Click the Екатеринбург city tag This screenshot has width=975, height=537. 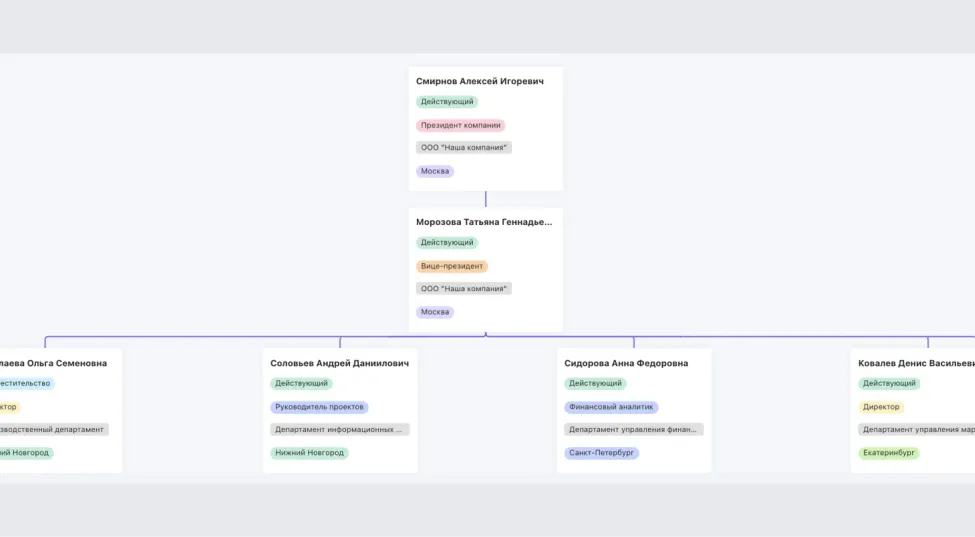click(888, 454)
